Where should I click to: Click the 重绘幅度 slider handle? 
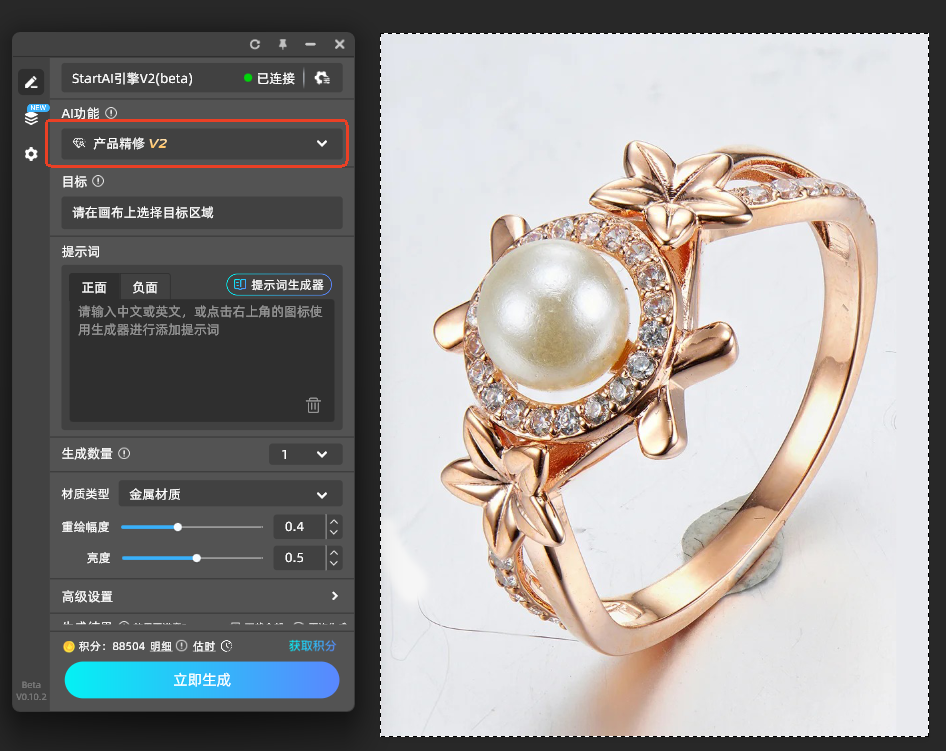(x=177, y=527)
